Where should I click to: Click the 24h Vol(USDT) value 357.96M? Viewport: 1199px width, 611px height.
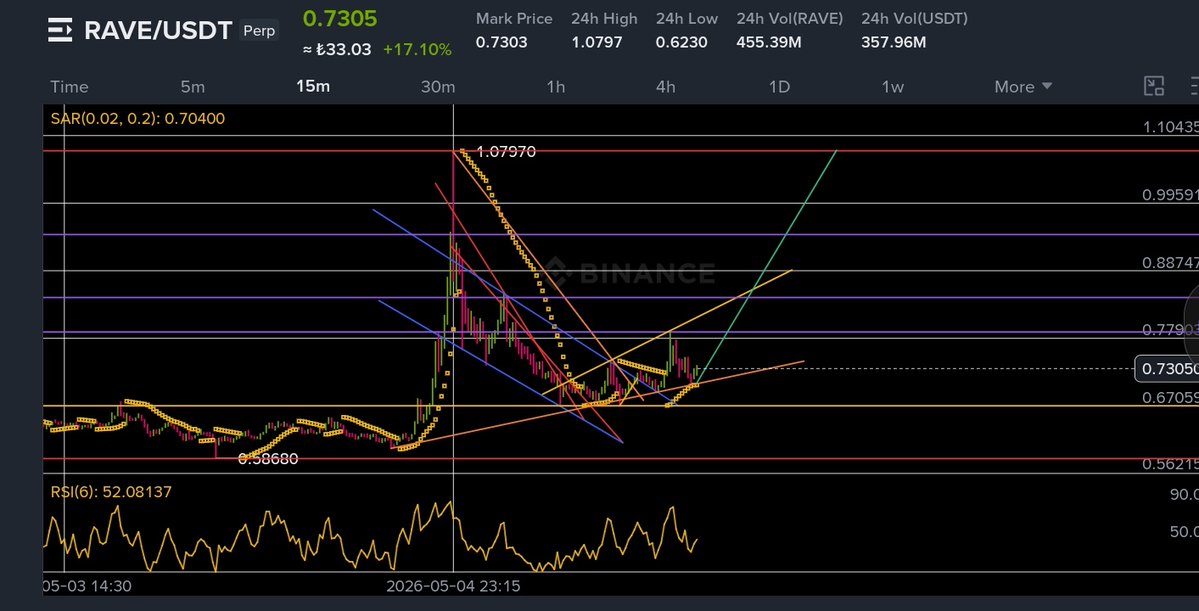pyautogui.click(x=894, y=42)
